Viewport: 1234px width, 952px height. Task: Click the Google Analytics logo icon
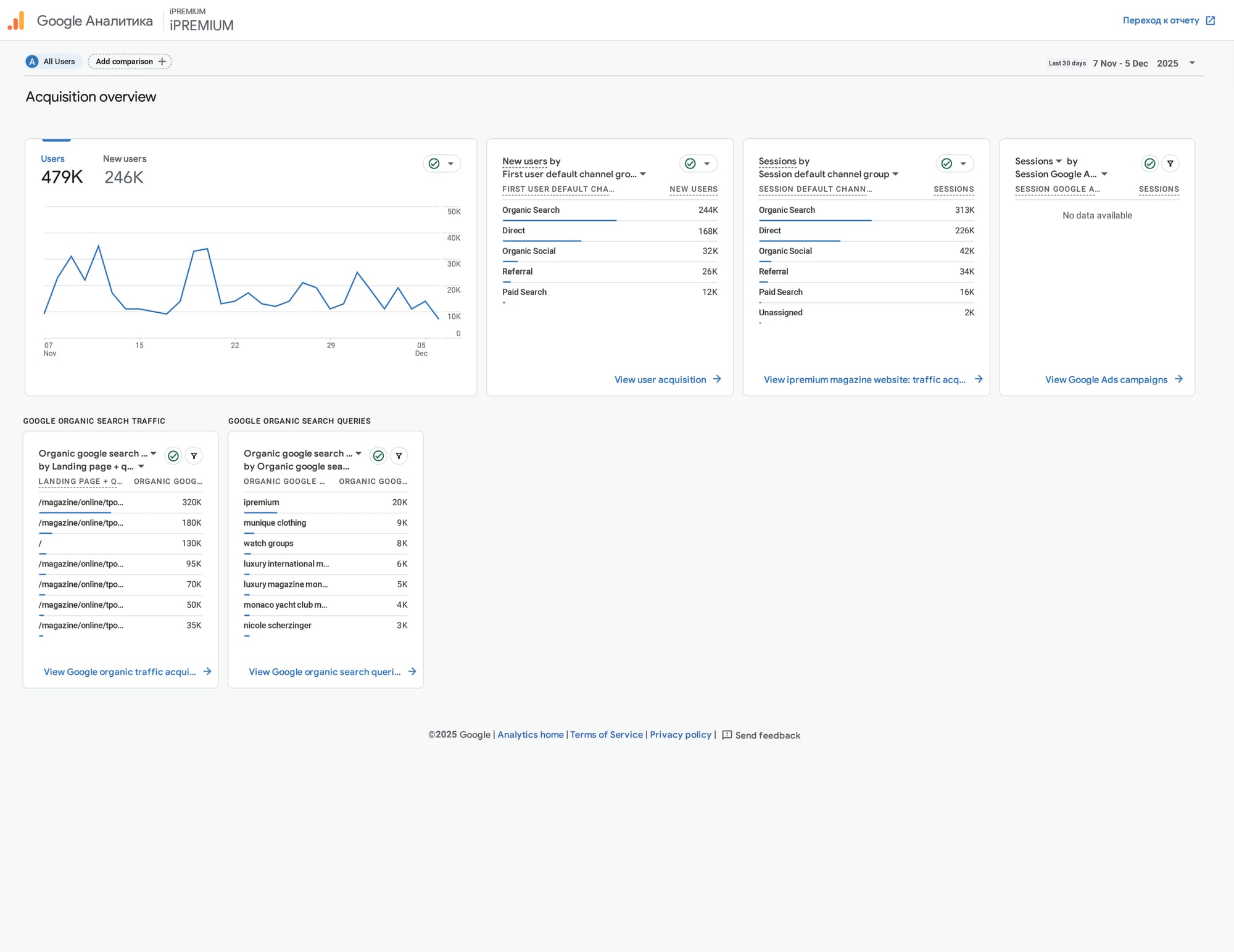pos(16,21)
